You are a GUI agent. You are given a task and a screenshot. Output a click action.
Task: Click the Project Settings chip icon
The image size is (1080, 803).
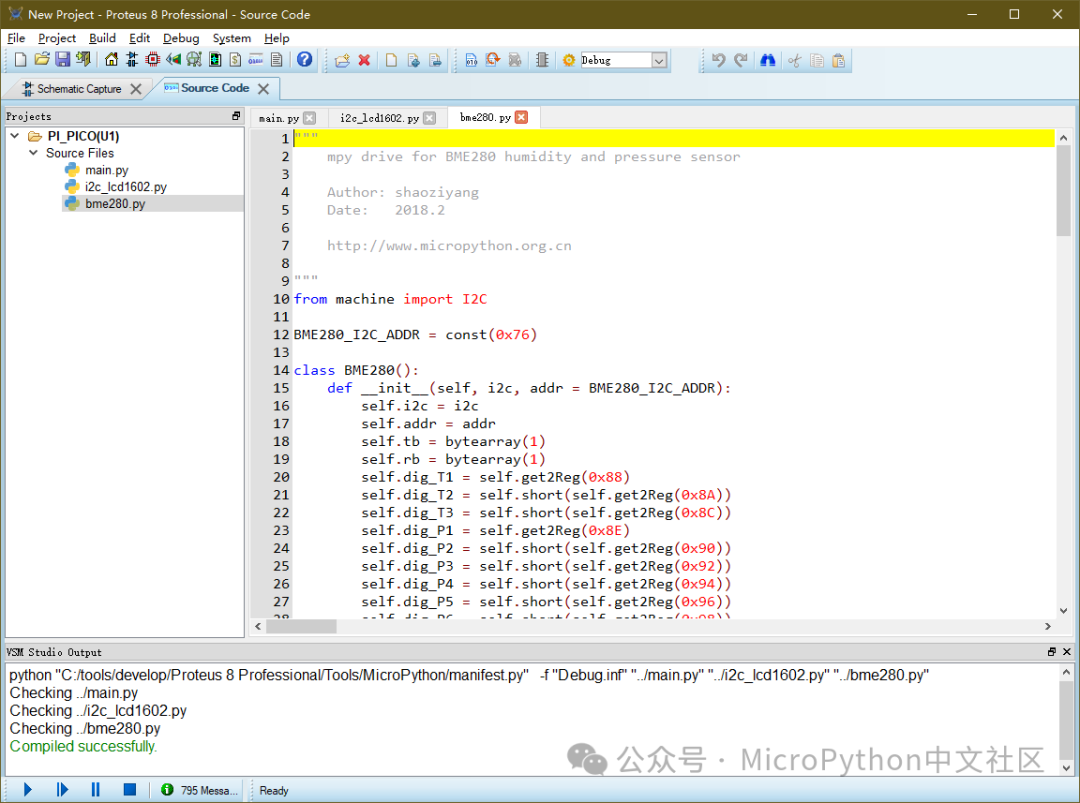(x=542, y=61)
